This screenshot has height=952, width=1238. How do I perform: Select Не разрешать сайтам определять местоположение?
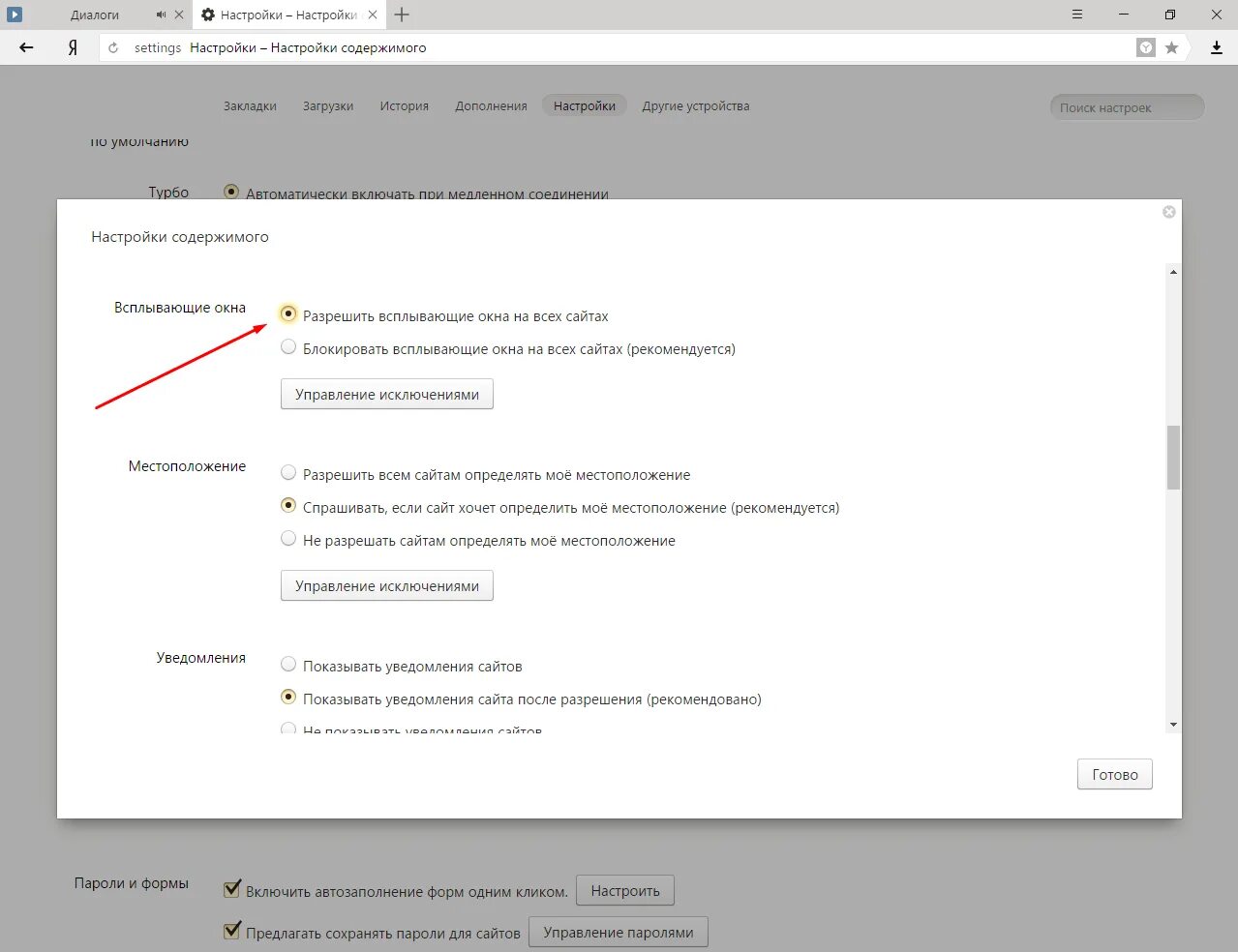point(288,538)
